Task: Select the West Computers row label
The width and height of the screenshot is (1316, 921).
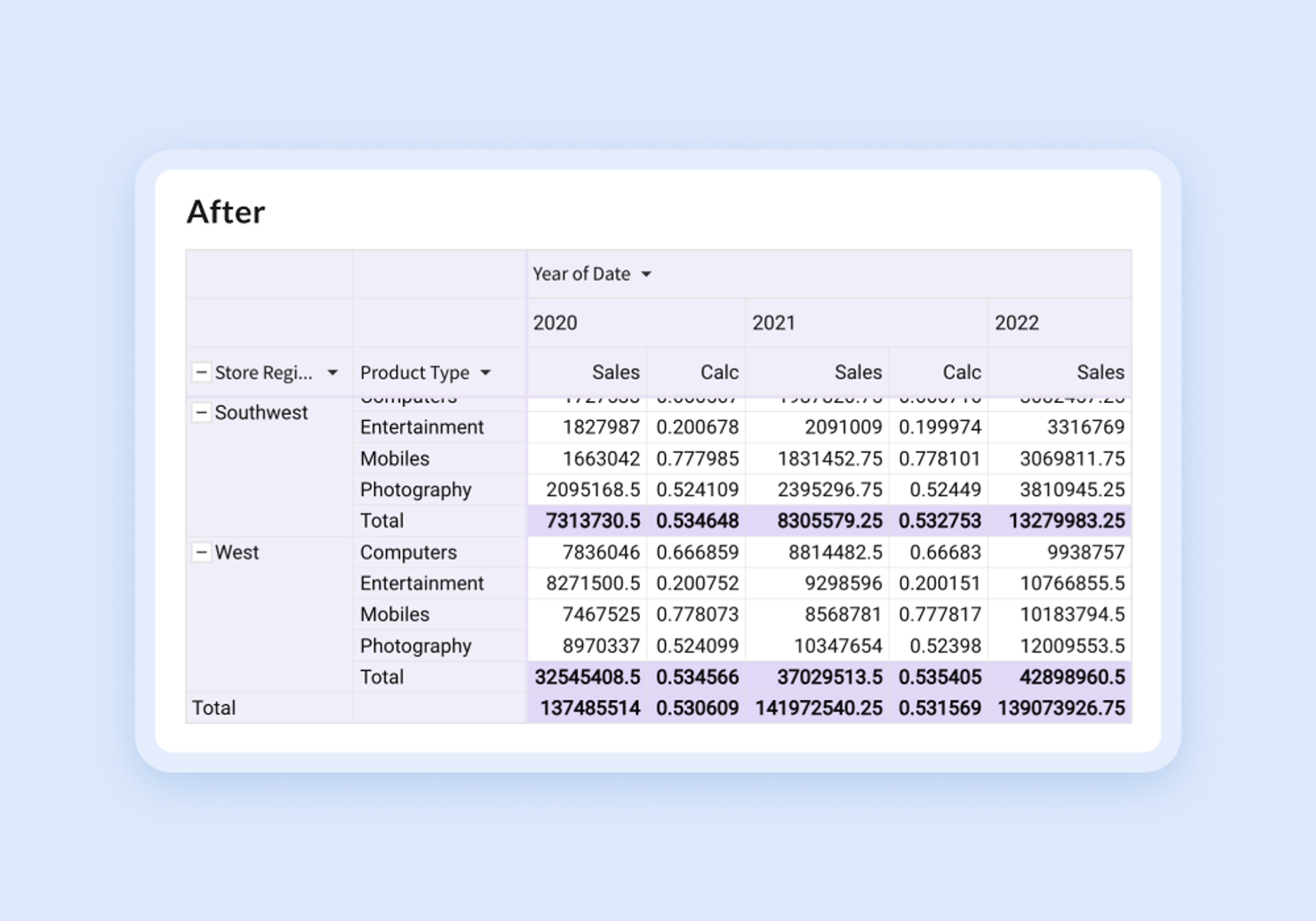Action: (x=408, y=552)
